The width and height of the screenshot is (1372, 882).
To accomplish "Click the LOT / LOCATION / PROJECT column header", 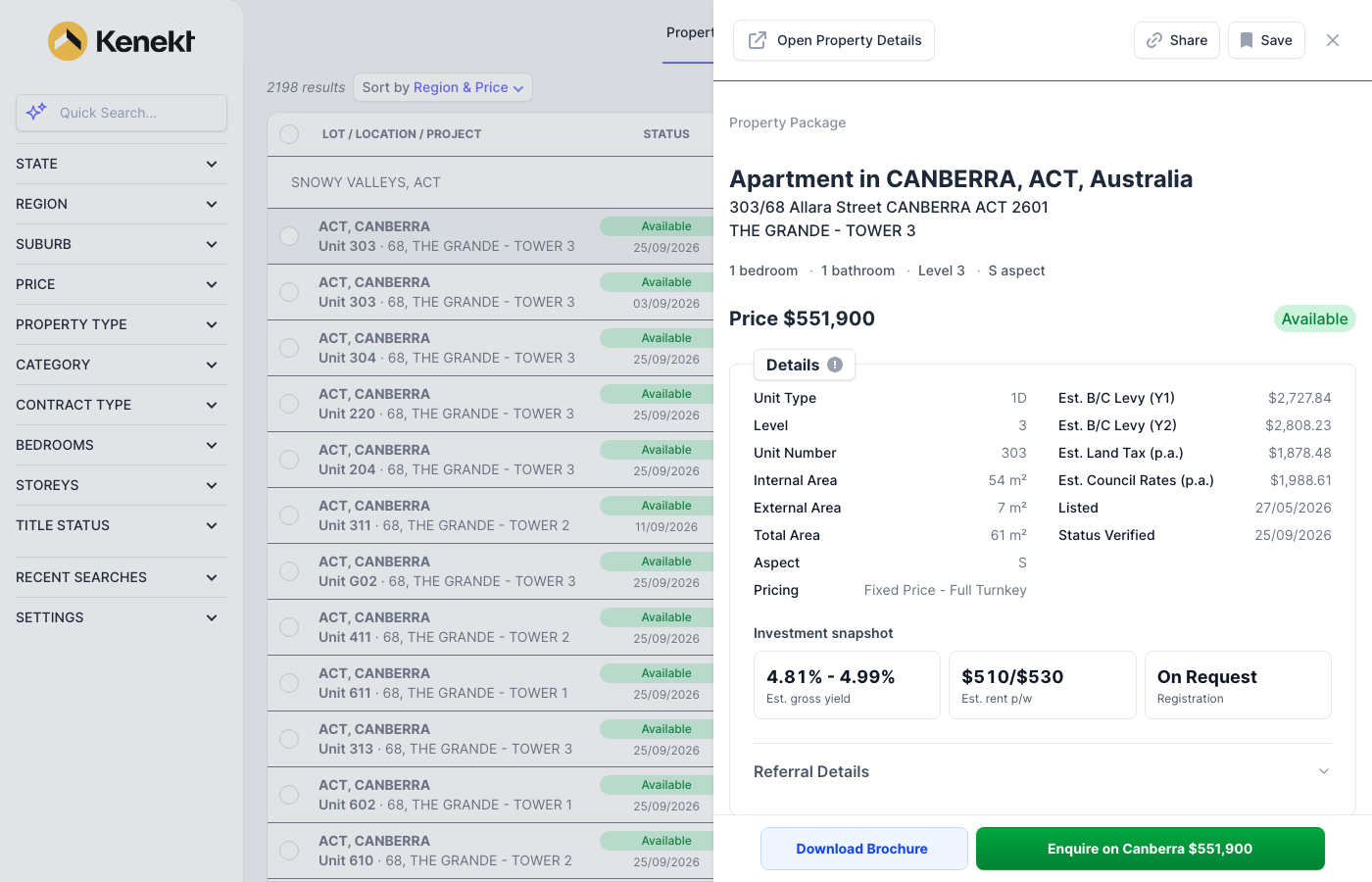I will coord(402,134).
